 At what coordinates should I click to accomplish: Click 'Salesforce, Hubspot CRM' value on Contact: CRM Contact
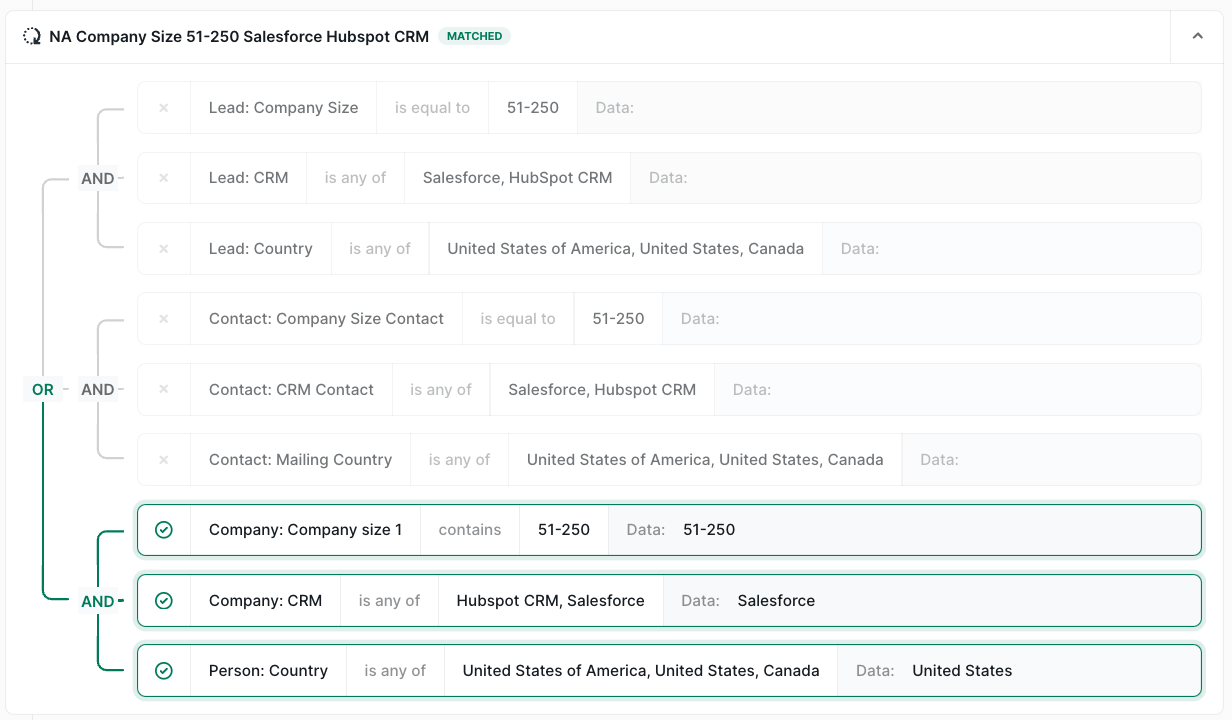point(602,389)
